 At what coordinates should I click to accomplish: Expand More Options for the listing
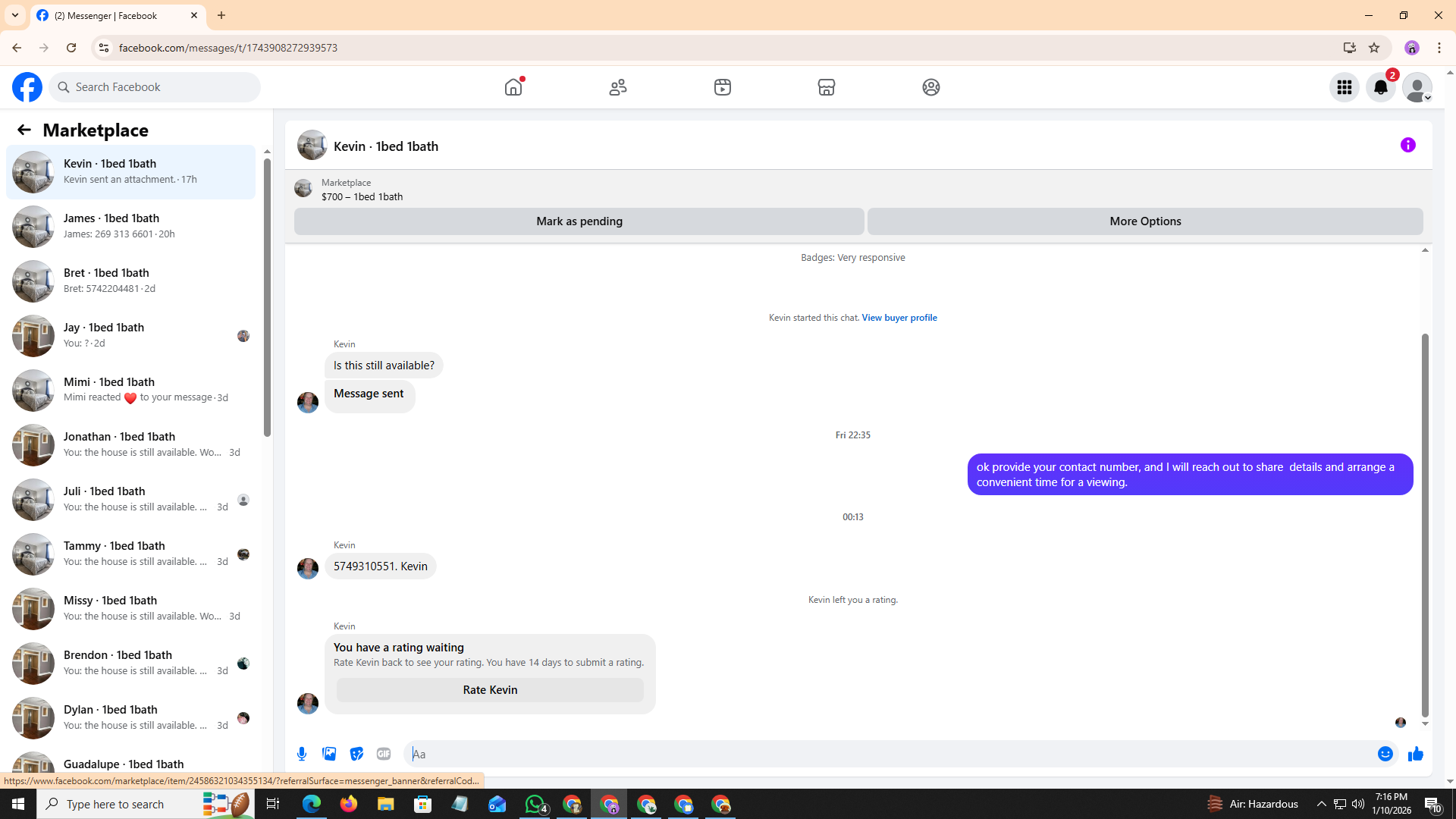(x=1144, y=221)
